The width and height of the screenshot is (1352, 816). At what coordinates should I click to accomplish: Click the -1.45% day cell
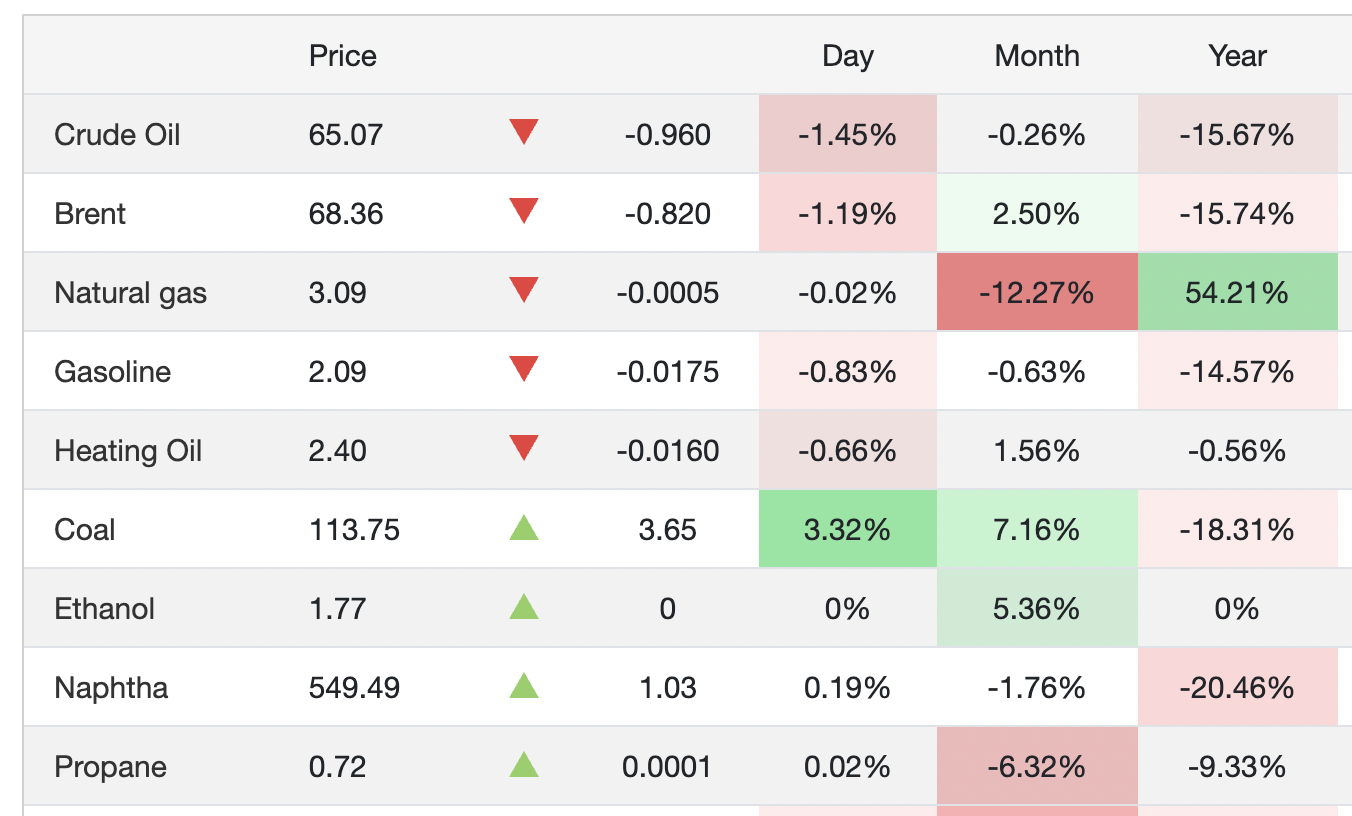click(x=847, y=134)
